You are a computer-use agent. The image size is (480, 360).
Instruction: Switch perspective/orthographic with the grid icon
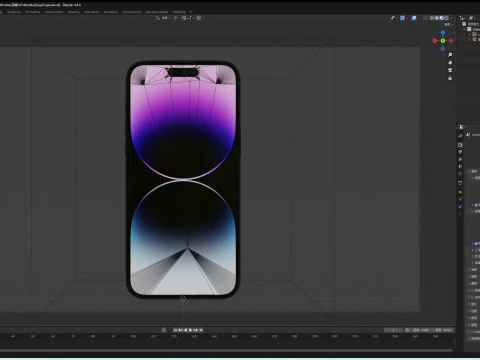coord(450,78)
